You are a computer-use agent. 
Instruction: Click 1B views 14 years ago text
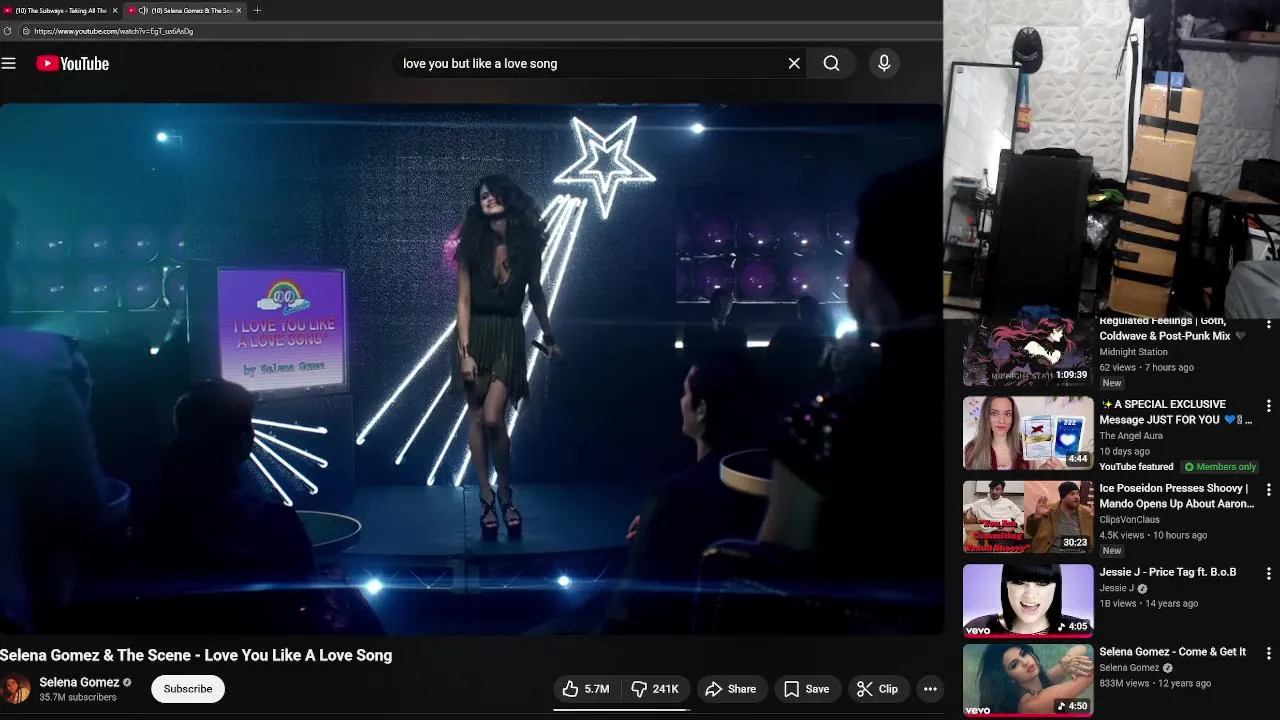pos(1149,604)
